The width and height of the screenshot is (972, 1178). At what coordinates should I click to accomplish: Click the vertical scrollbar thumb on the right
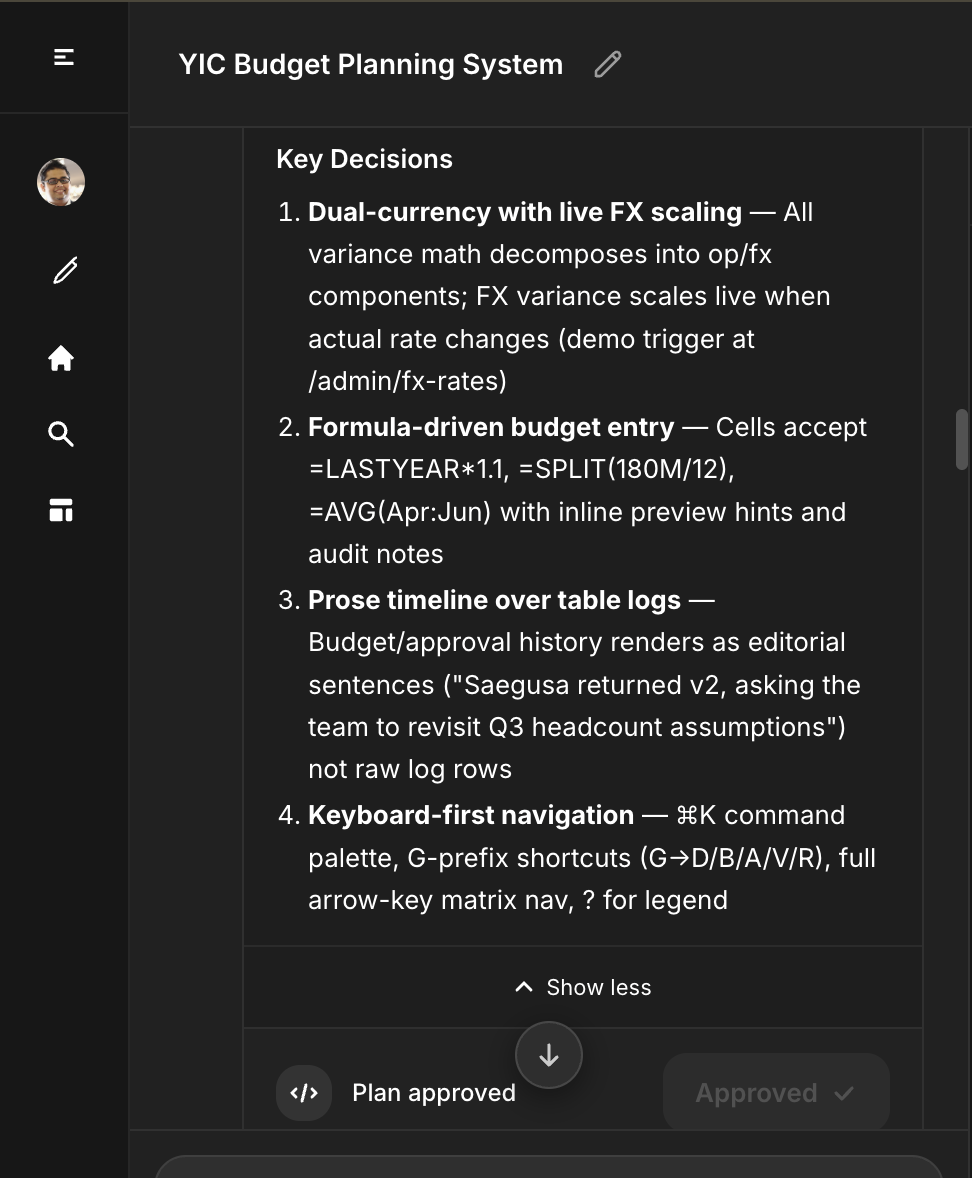point(962,435)
